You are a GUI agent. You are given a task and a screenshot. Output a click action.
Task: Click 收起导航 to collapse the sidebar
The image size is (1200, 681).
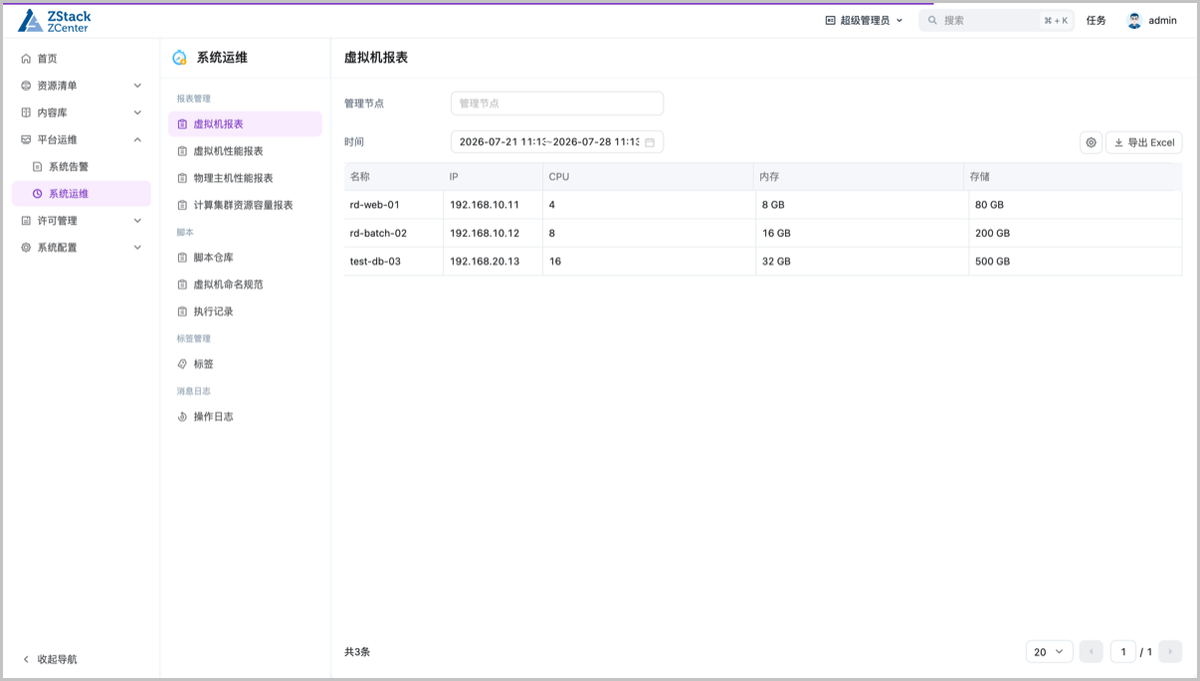(x=50, y=660)
